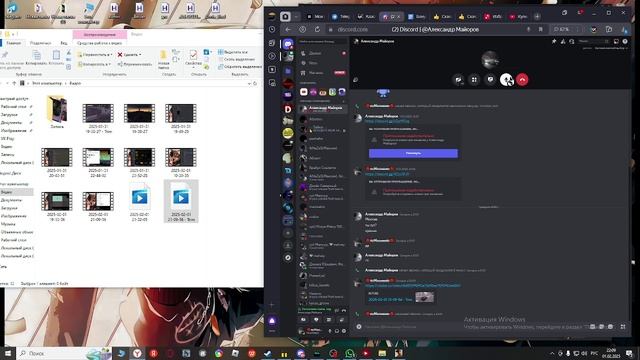The image size is (640, 360).
Task: Expand Explorer address bar history dropdown
Action: tap(249, 83)
